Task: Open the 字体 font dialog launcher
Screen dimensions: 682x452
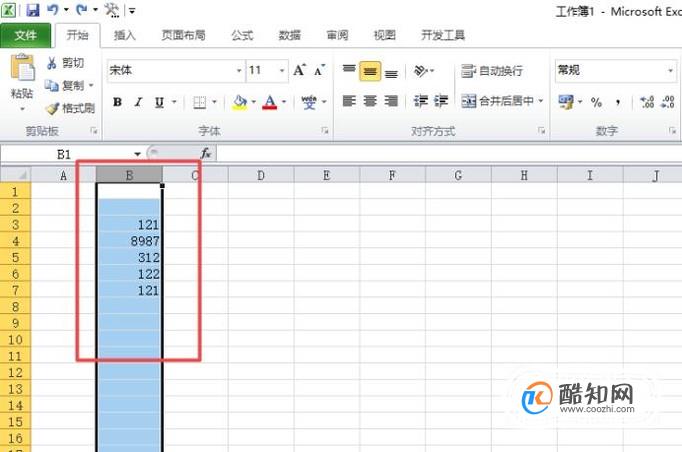Action: [x=324, y=131]
